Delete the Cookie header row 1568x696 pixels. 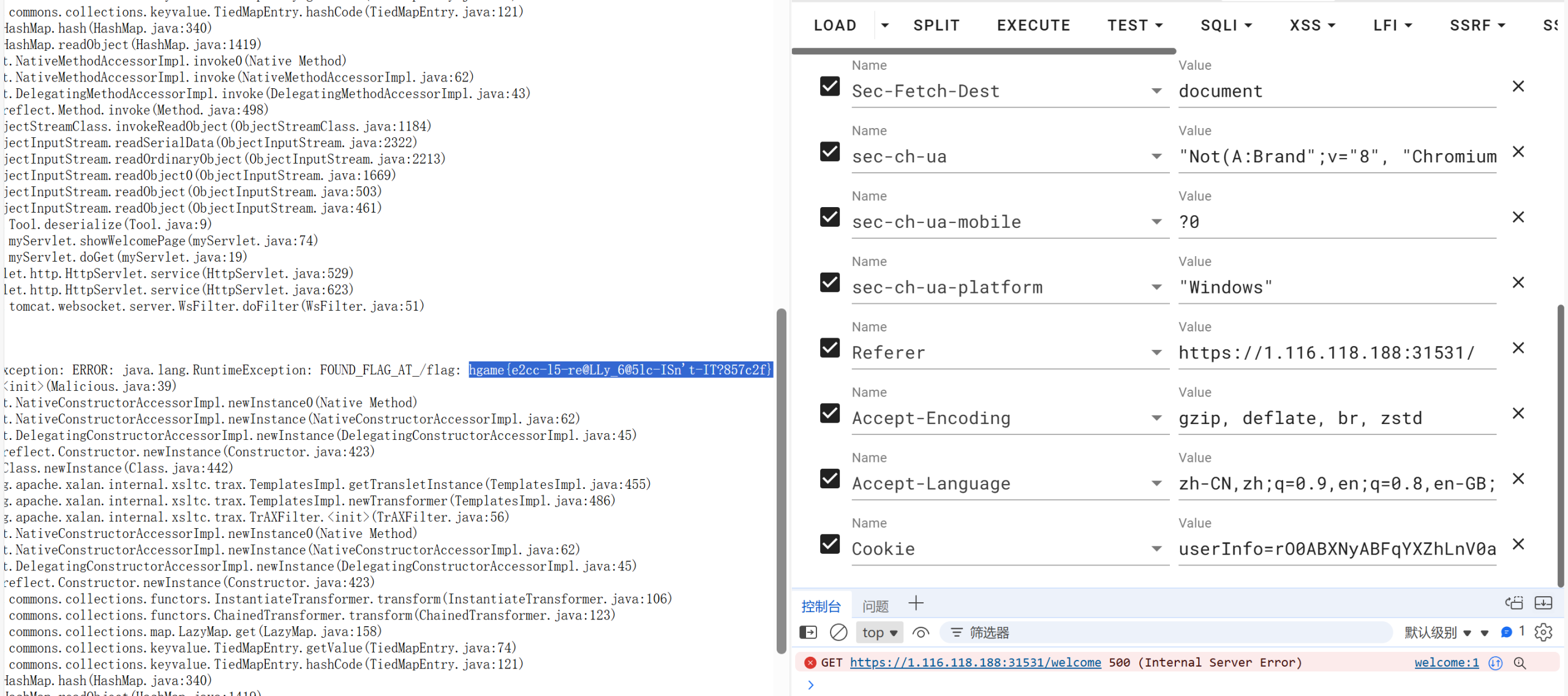[1518, 544]
